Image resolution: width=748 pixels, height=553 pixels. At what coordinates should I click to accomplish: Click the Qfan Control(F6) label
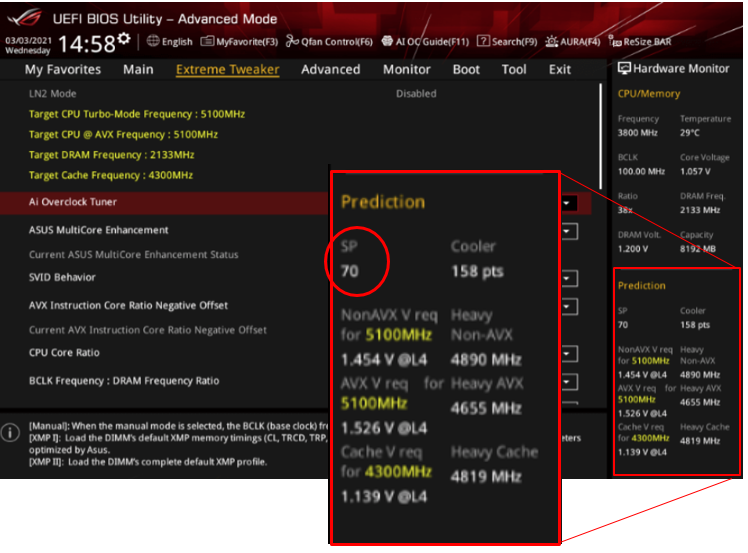[x=337, y=42]
